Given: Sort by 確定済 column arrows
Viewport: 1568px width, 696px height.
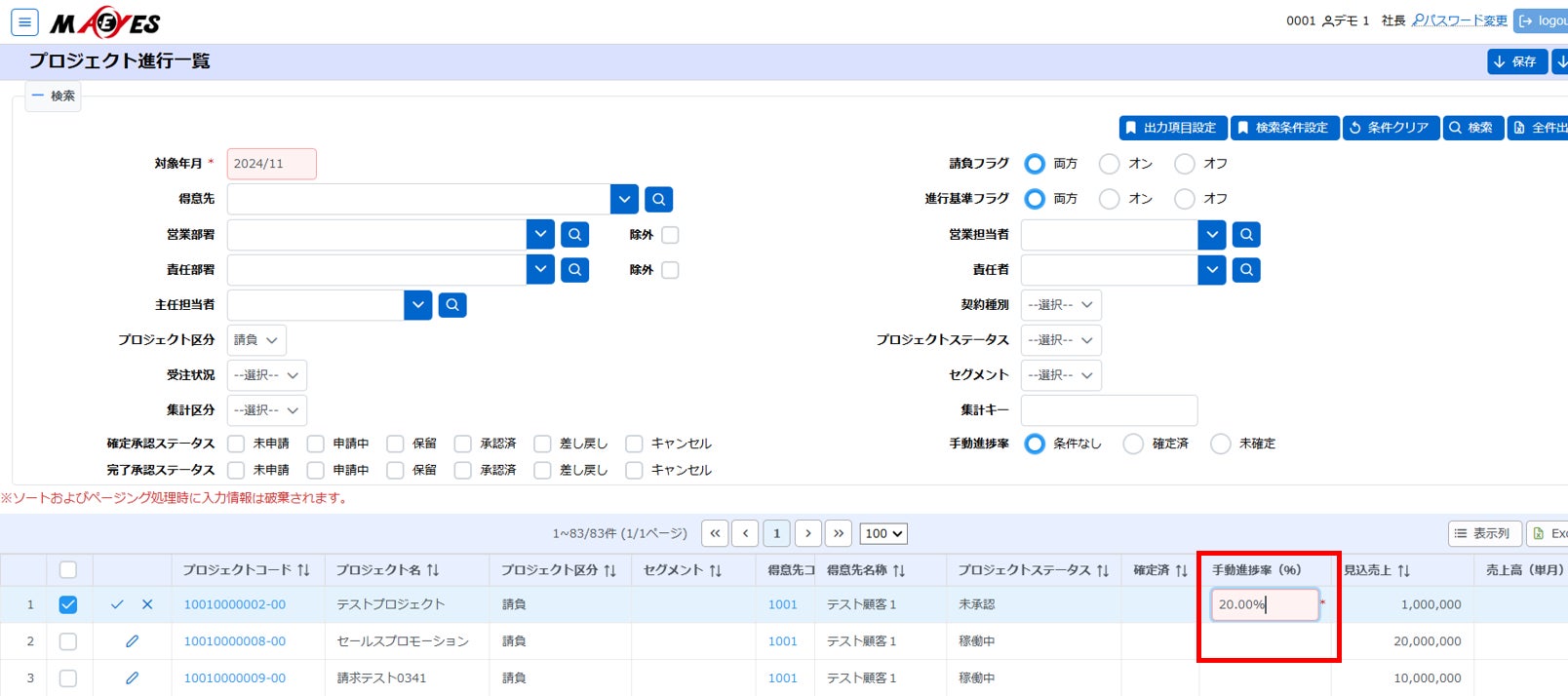Looking at the screenshot, I should [1181, 570].
